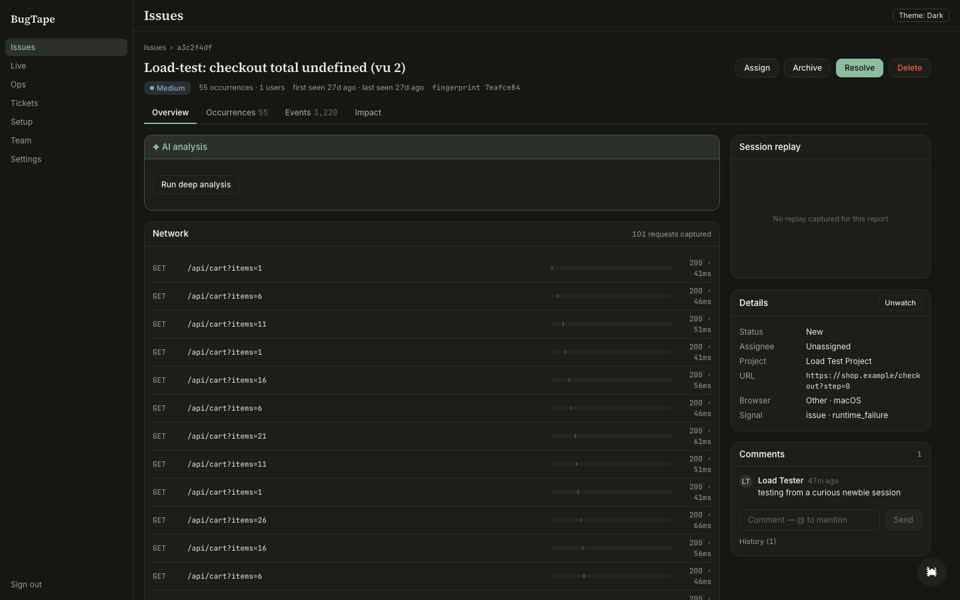This screenshot has width=960, height=600.
Task: Open Setup from the sidebar
Action: point(66,122)
